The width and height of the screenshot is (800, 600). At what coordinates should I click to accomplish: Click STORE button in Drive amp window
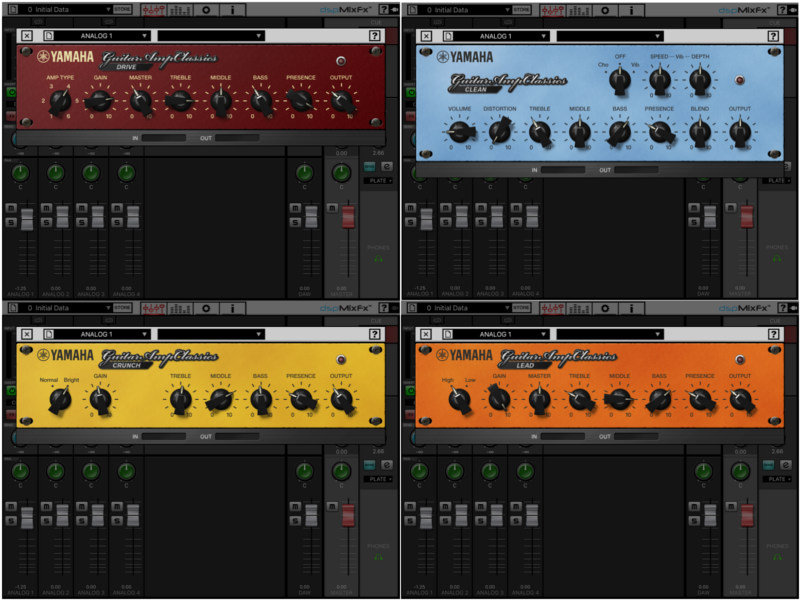pyautogui.click(x=122, y=9)
